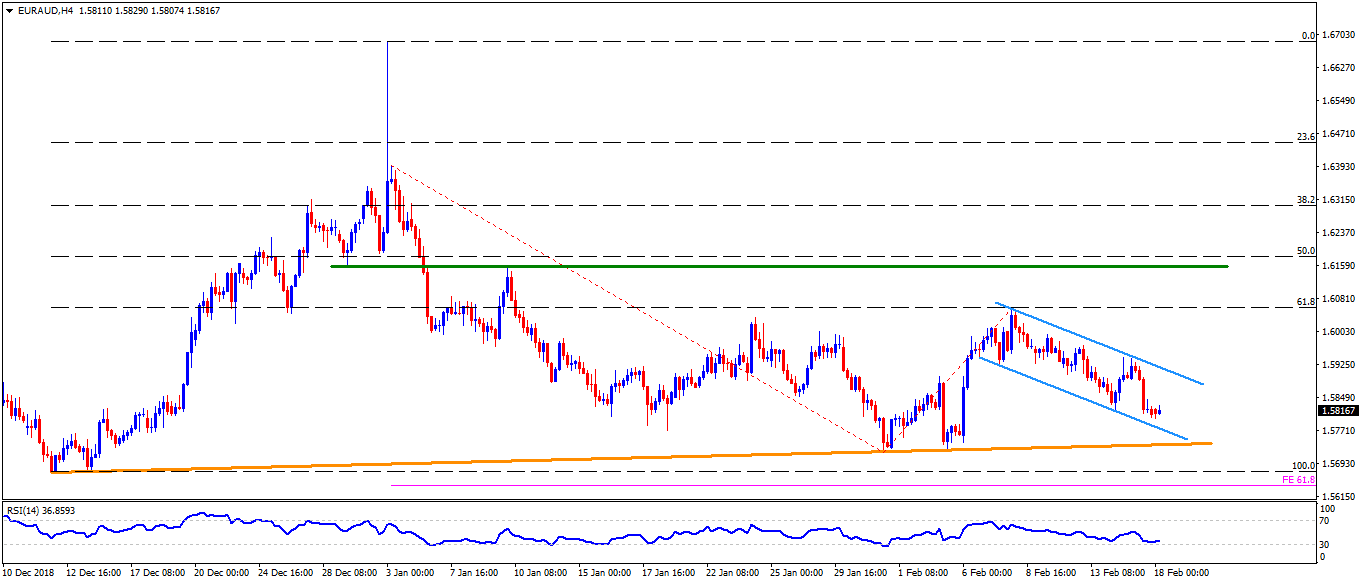Image resolution: width=1362 pixels, height=584 pixels.
Task: Click the Fibonacci 0.0 level label
Action: click(1307, 35)
